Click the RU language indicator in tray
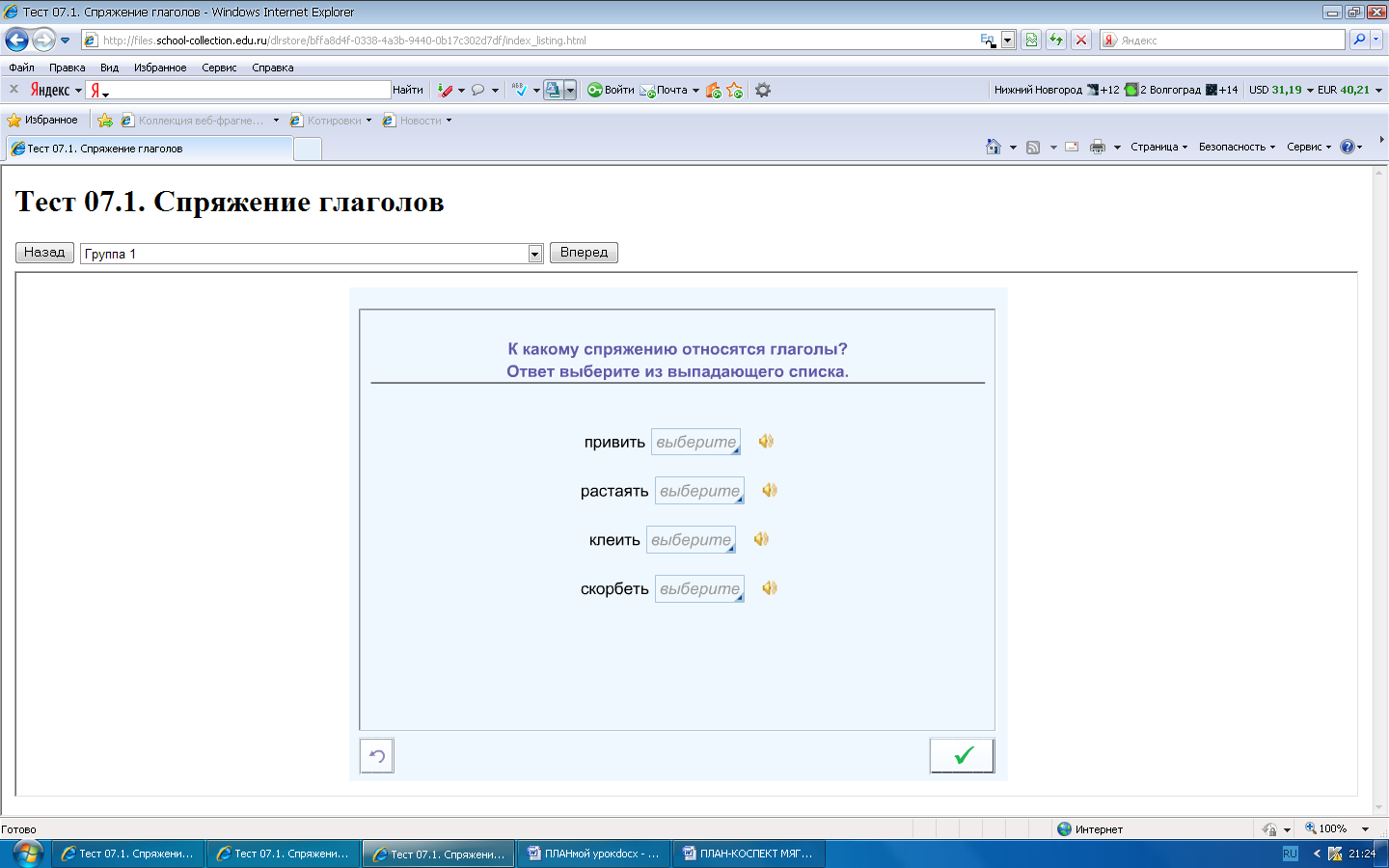 (x=1291, y=854)
